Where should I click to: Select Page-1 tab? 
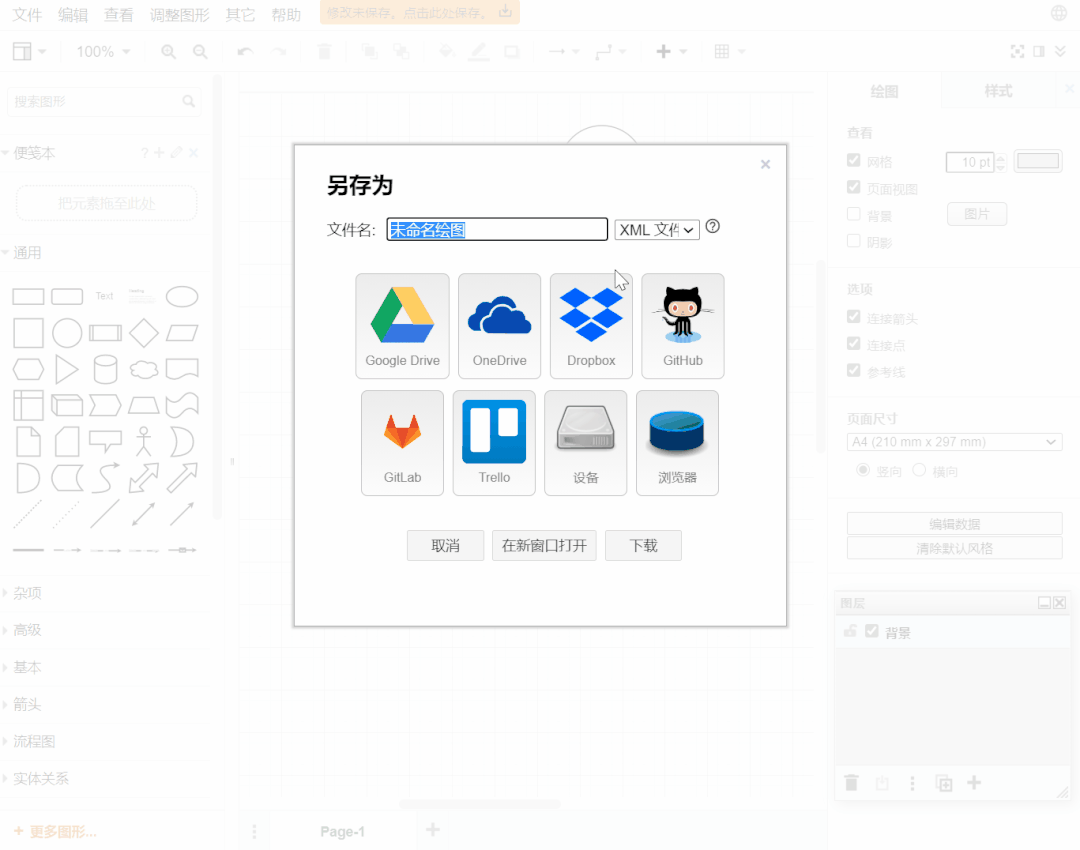coord(342,831)
